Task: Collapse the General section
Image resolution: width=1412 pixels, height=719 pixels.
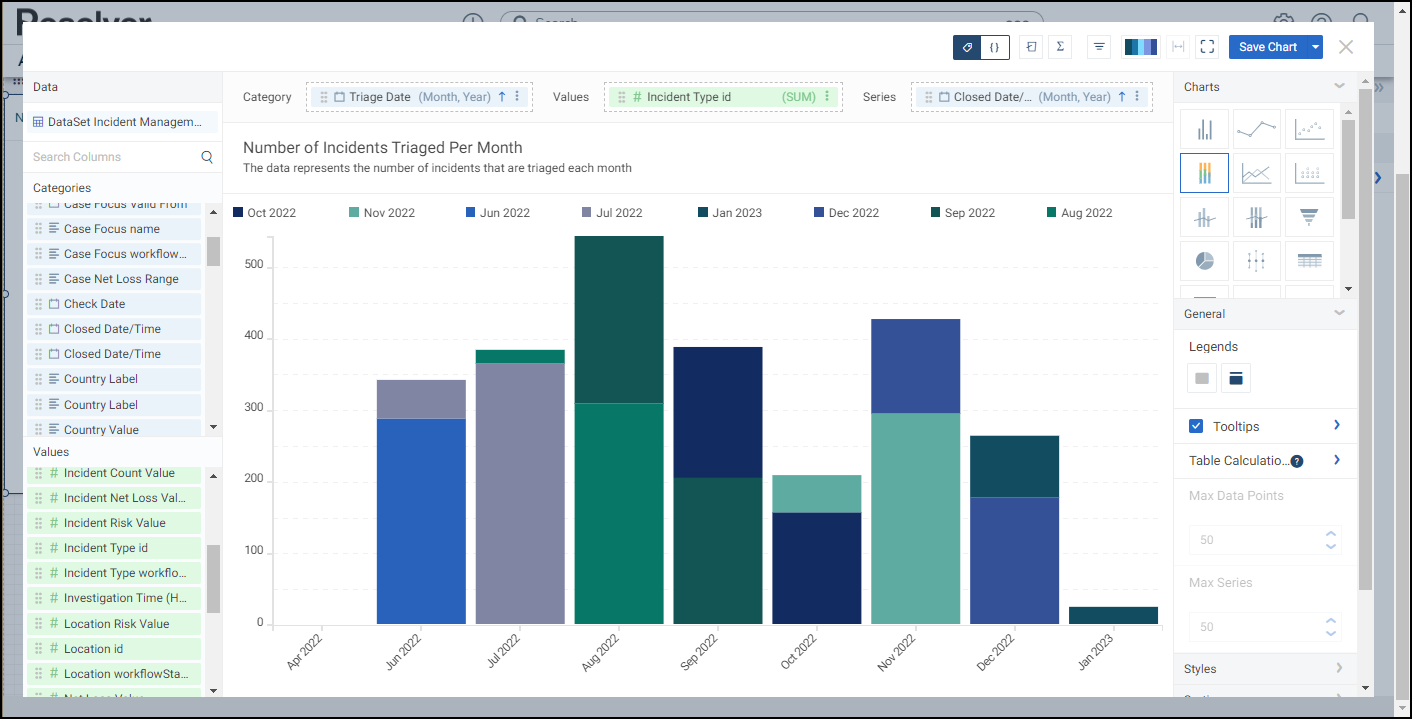Action: point(1339,313)
